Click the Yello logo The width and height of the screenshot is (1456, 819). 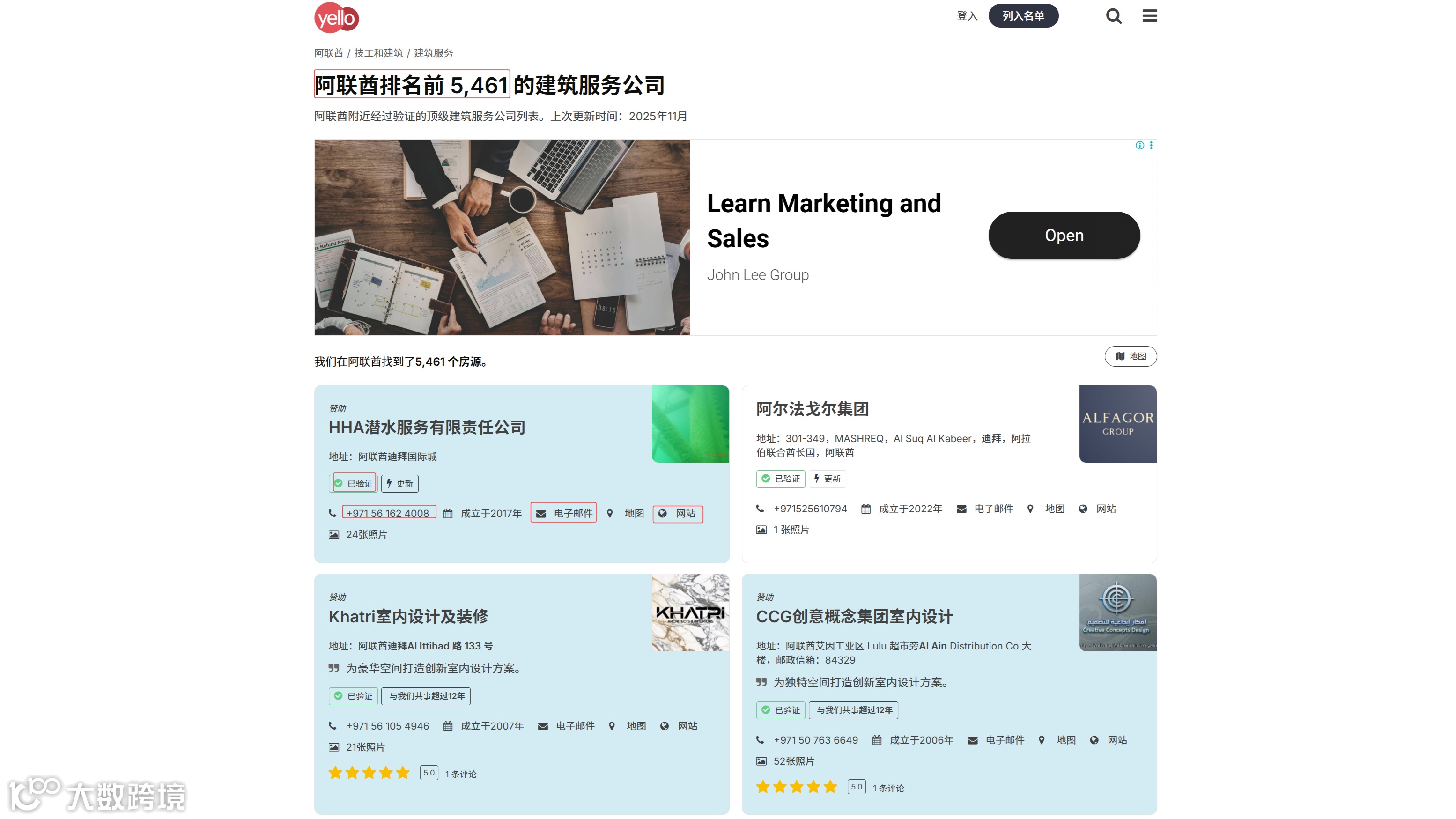336,17
